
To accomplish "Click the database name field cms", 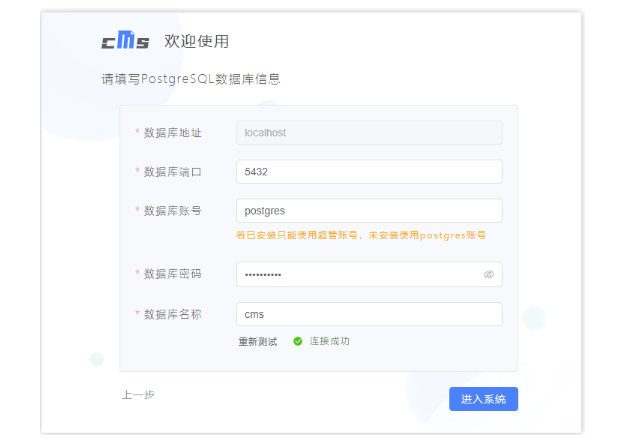I will coord(369,314).
